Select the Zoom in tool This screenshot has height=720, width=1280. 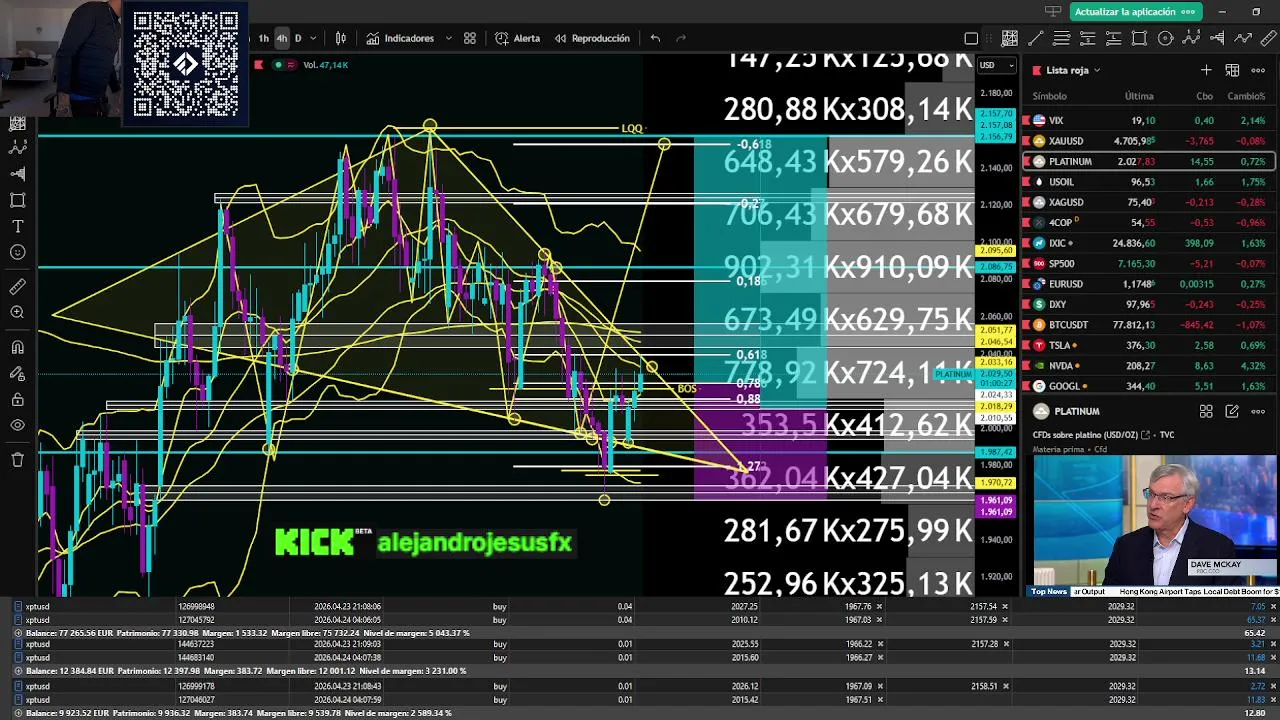[x=17, y=313]
